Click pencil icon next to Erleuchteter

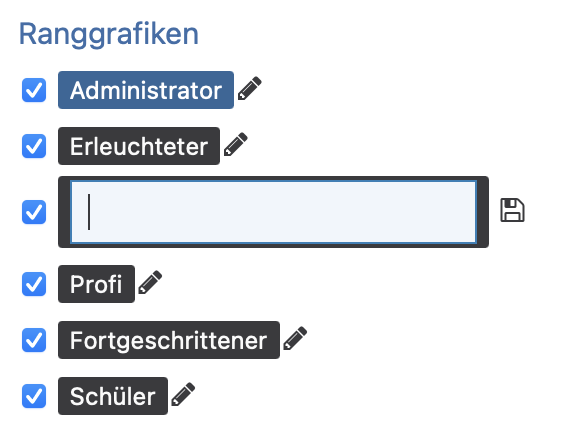click(x=236, y=144)
